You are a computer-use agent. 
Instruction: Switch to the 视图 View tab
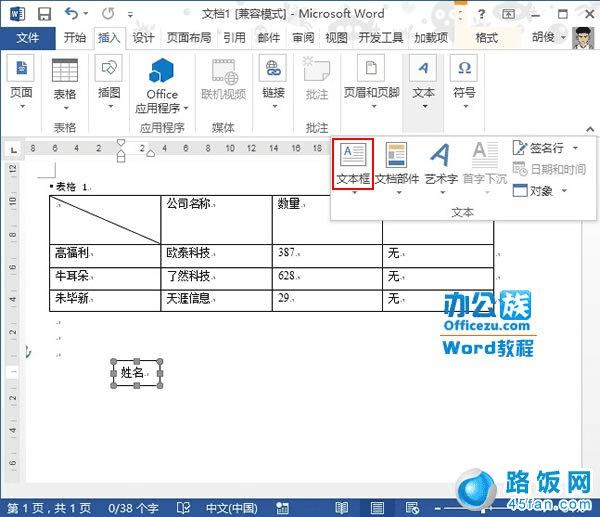(336, 38)
